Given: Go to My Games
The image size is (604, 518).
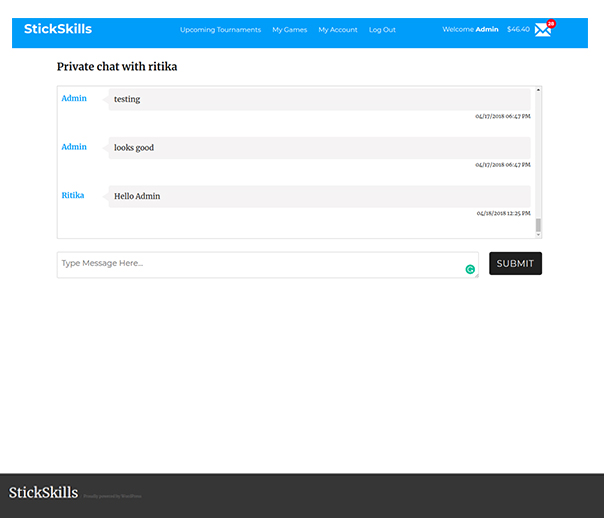Looking at the screenshot, I should (x=289, y=30).
